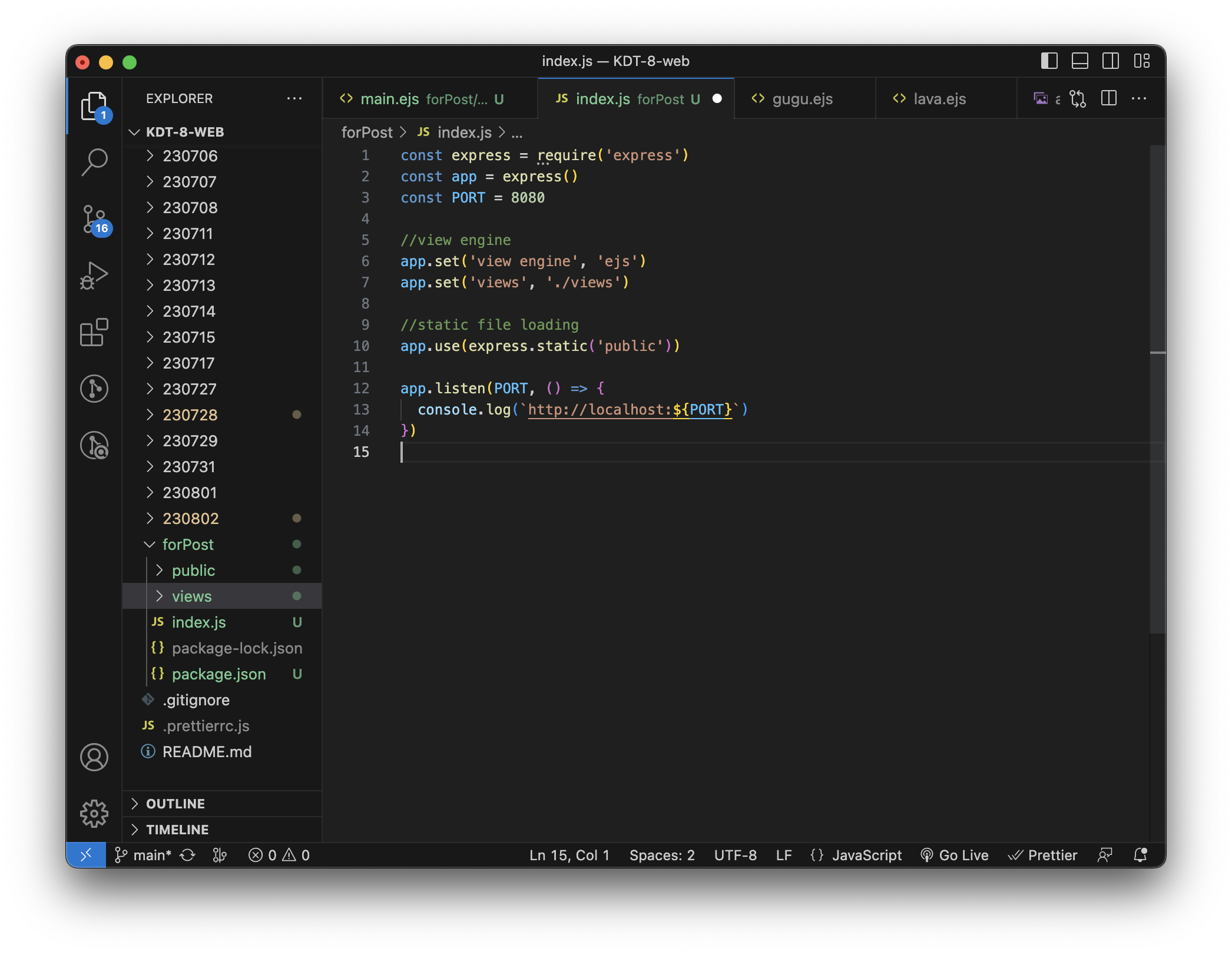Image resolution: width=1232 pixels, height=955 pixels.
Task: Toggle the bottom panel layout icon
Action: [x=1080, y=61]
